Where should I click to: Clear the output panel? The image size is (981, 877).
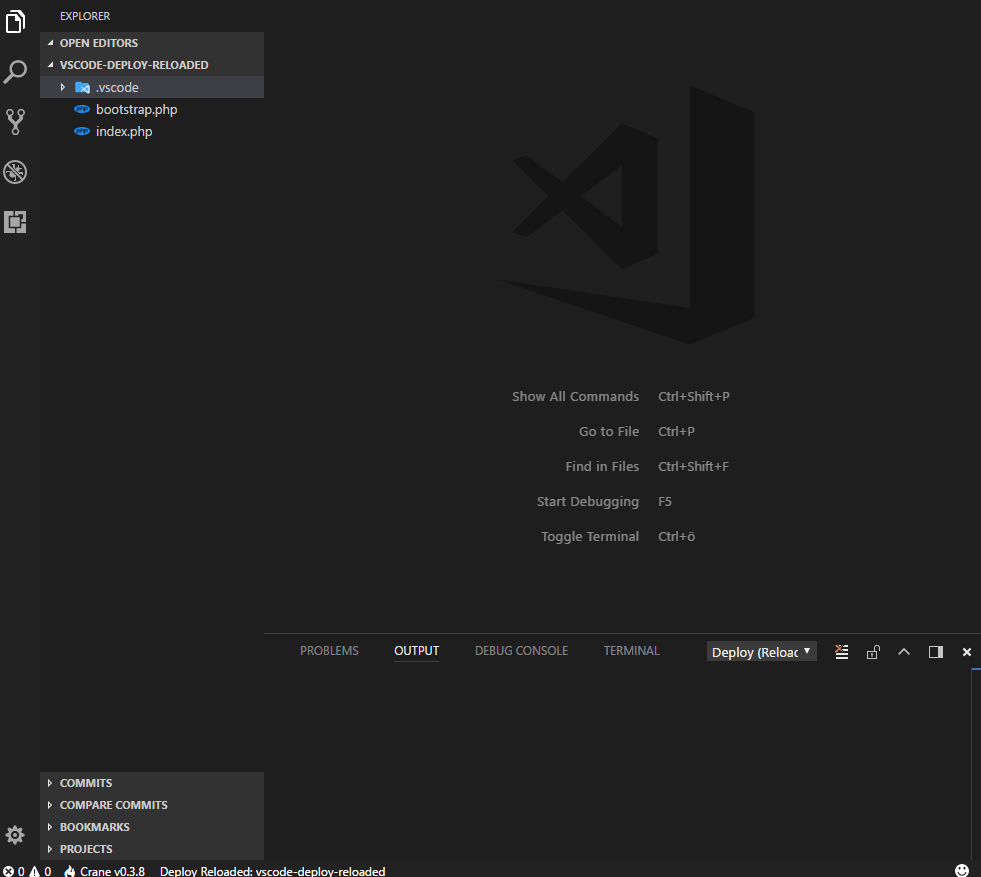coord(842,652)
